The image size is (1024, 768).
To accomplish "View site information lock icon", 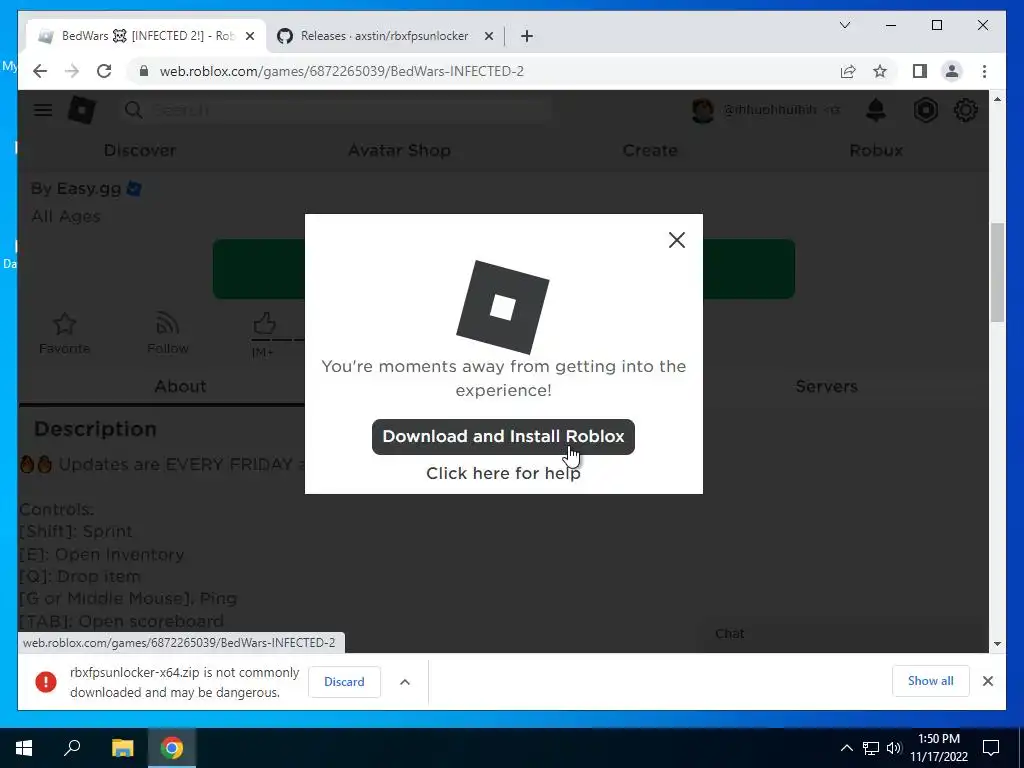I will [144, 71].
